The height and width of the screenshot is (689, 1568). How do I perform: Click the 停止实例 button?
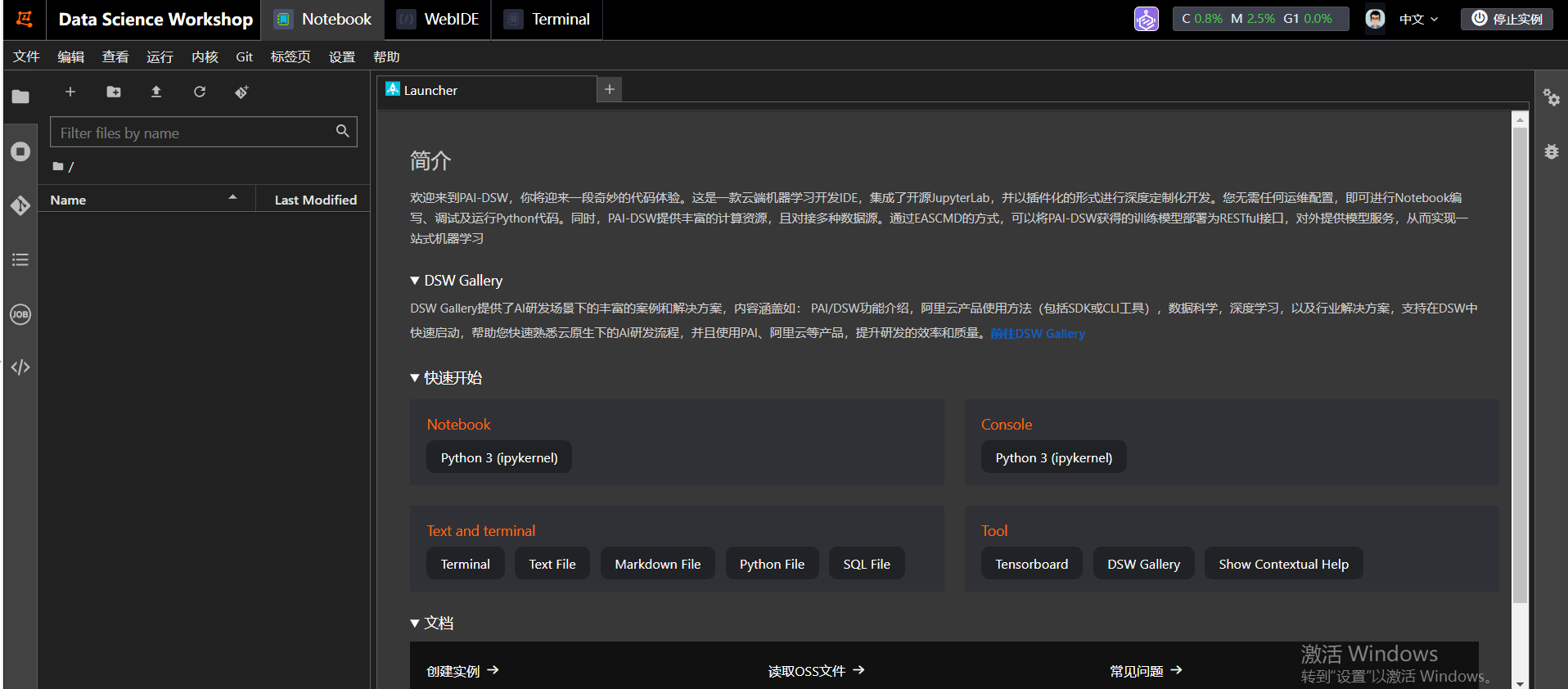(1507, 19)
